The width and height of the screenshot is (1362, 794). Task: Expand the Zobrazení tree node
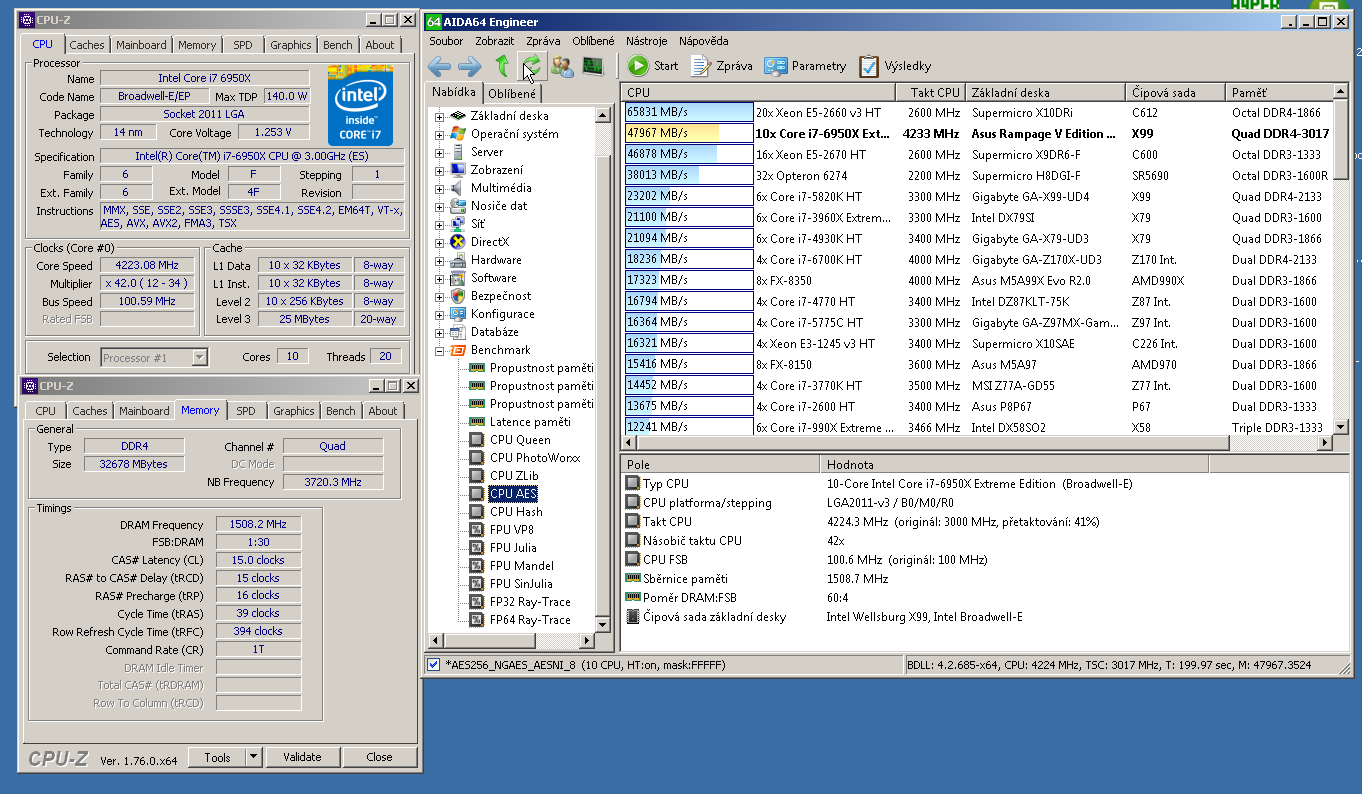pos(439,170)
